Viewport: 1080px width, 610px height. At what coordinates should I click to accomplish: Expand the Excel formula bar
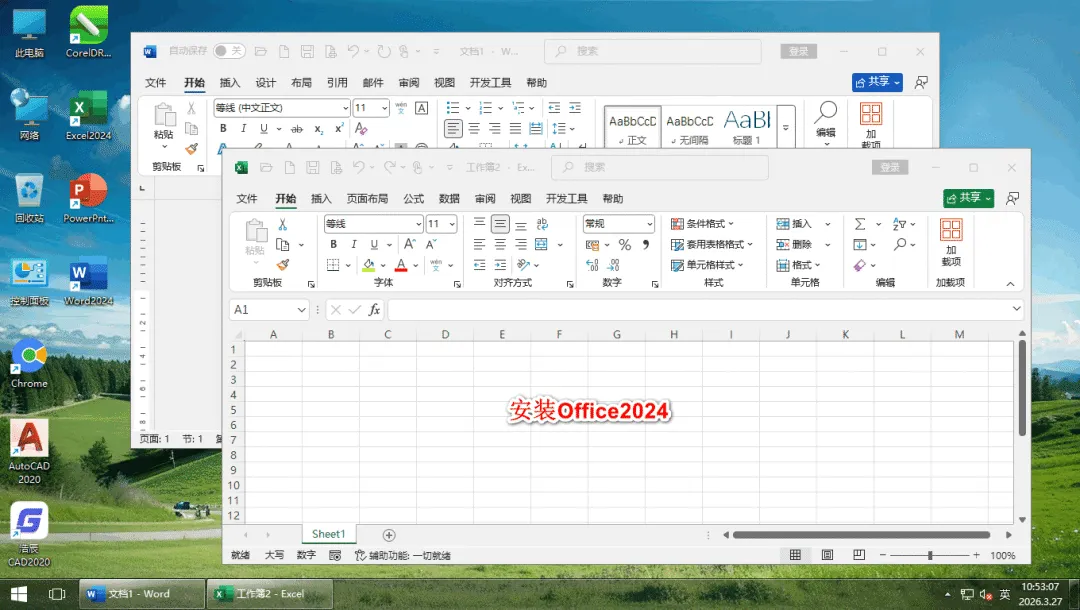(1016, 309)
